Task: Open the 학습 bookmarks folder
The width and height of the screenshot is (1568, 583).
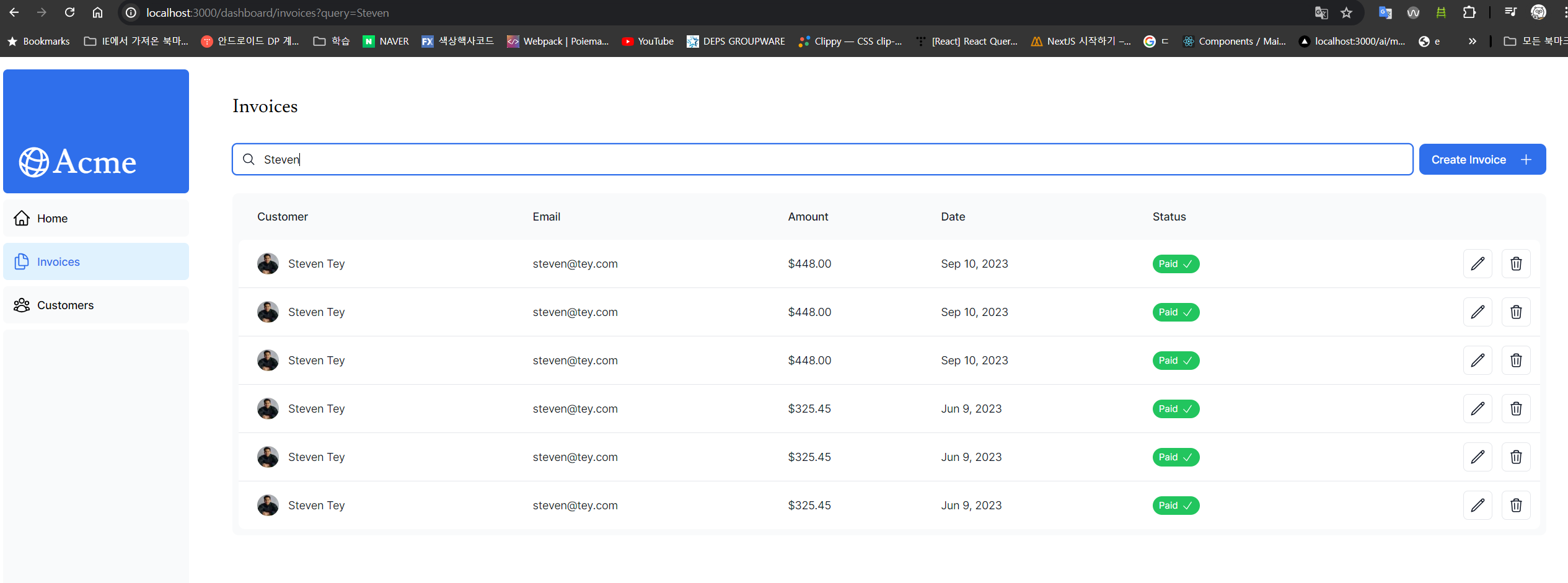Action: [332, 41]
